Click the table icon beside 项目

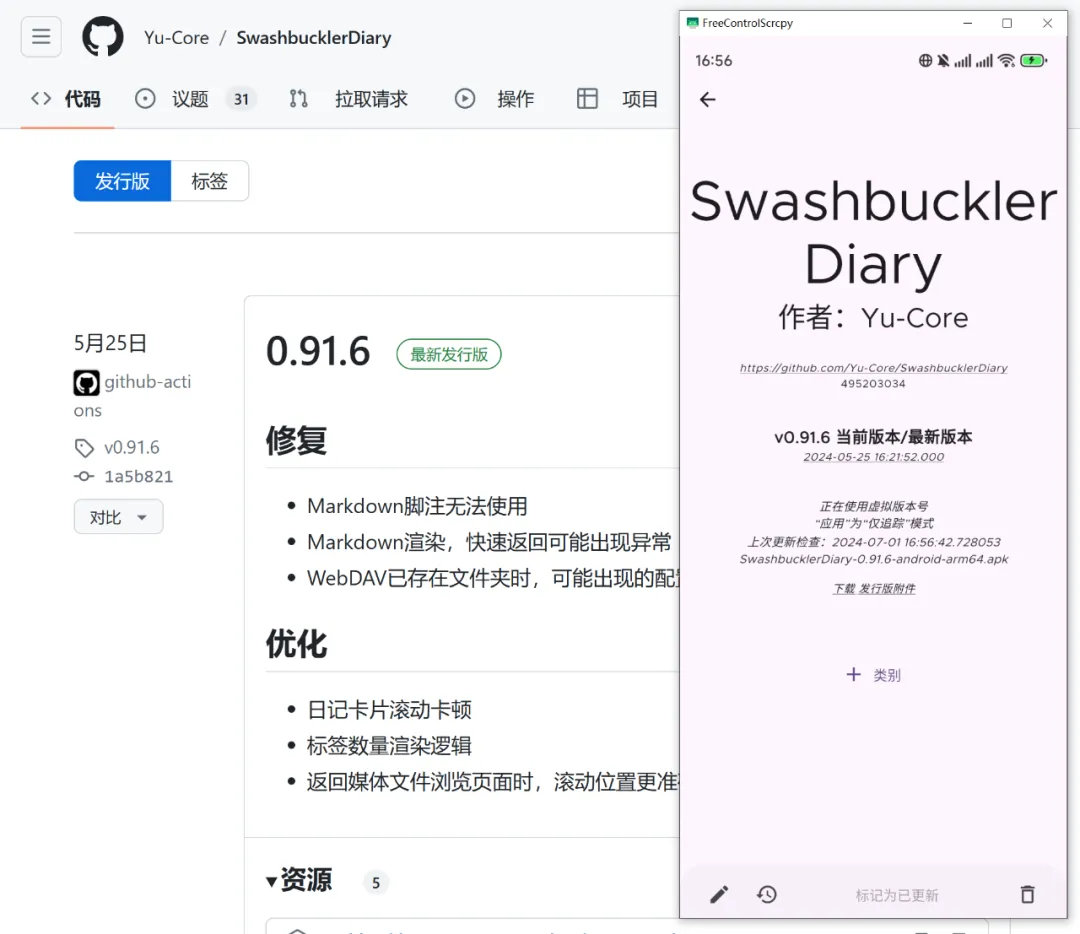[x=587, y=99]
